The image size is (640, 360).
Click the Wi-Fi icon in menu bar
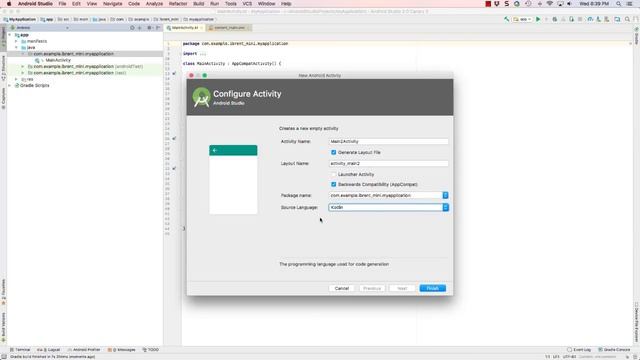click(x=549, y=4)
